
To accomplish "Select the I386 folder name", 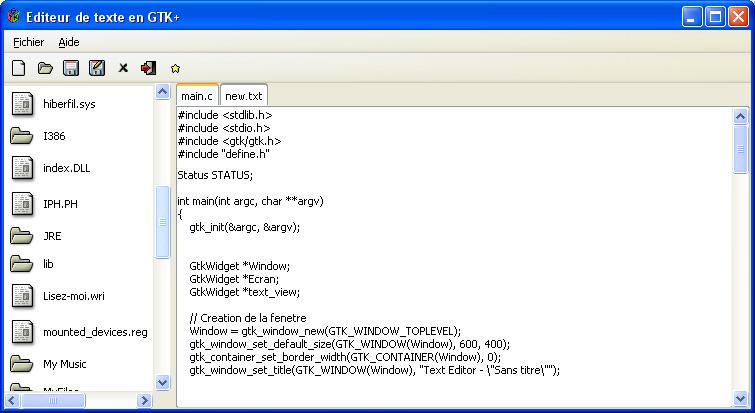I will click(54, 136).
